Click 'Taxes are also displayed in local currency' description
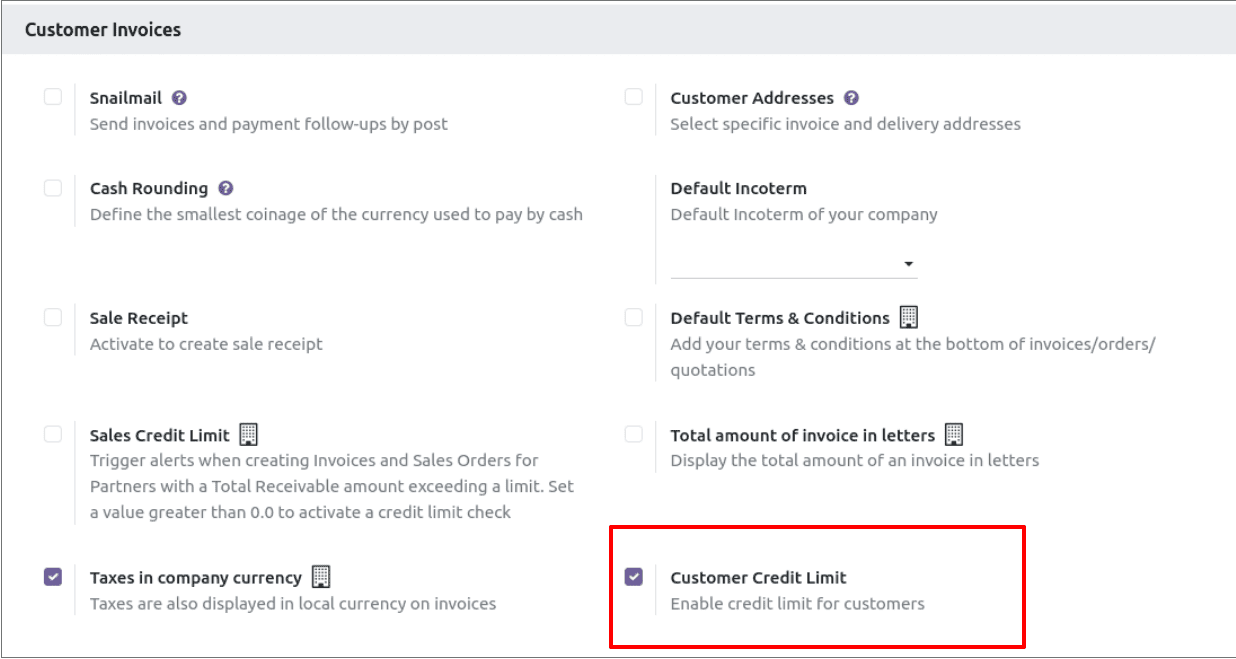 (x=293, y=603)
